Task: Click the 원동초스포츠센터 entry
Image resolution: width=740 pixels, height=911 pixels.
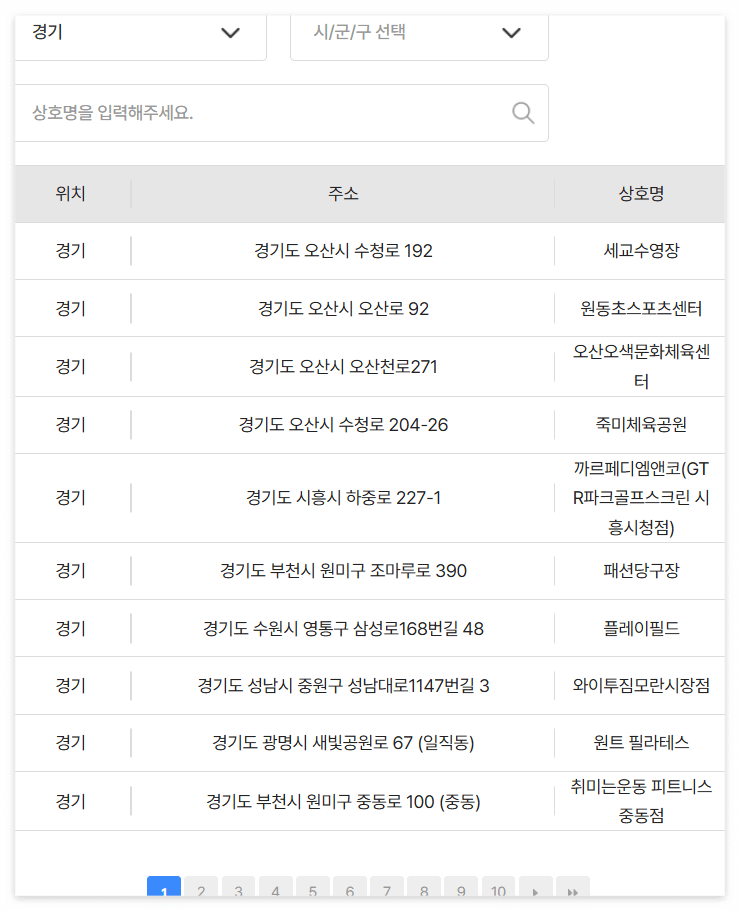Action: tap(650, 308)
